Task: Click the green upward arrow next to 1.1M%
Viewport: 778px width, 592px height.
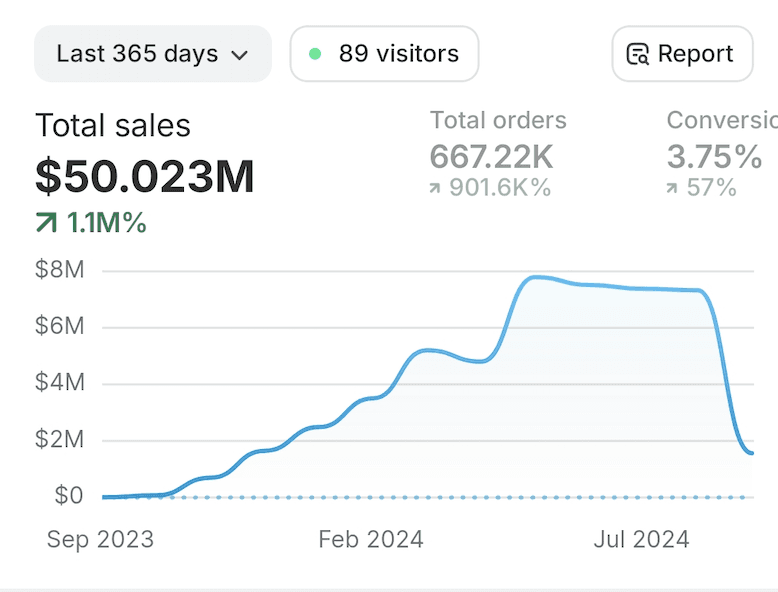Action: tap(47, 222)
